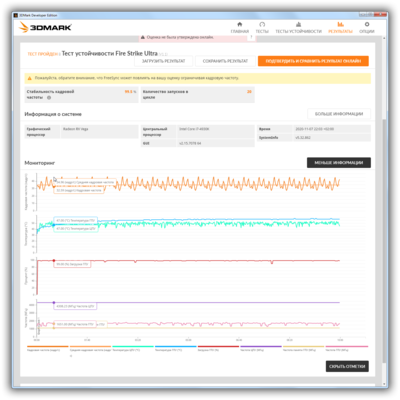400x400 pixels.
Task: Click the orange validate and compare online button
Action: click(x=313, y=61)
